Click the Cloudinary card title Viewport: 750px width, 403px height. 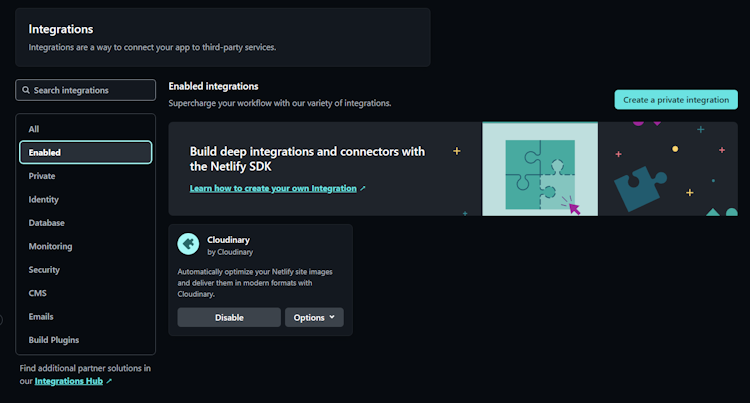pos(228,240)
